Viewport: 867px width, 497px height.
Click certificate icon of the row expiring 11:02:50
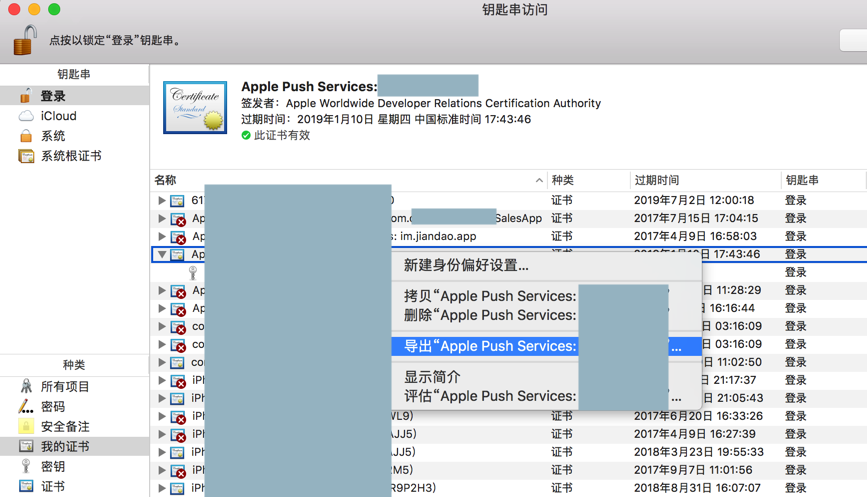[x=177, y=362]
